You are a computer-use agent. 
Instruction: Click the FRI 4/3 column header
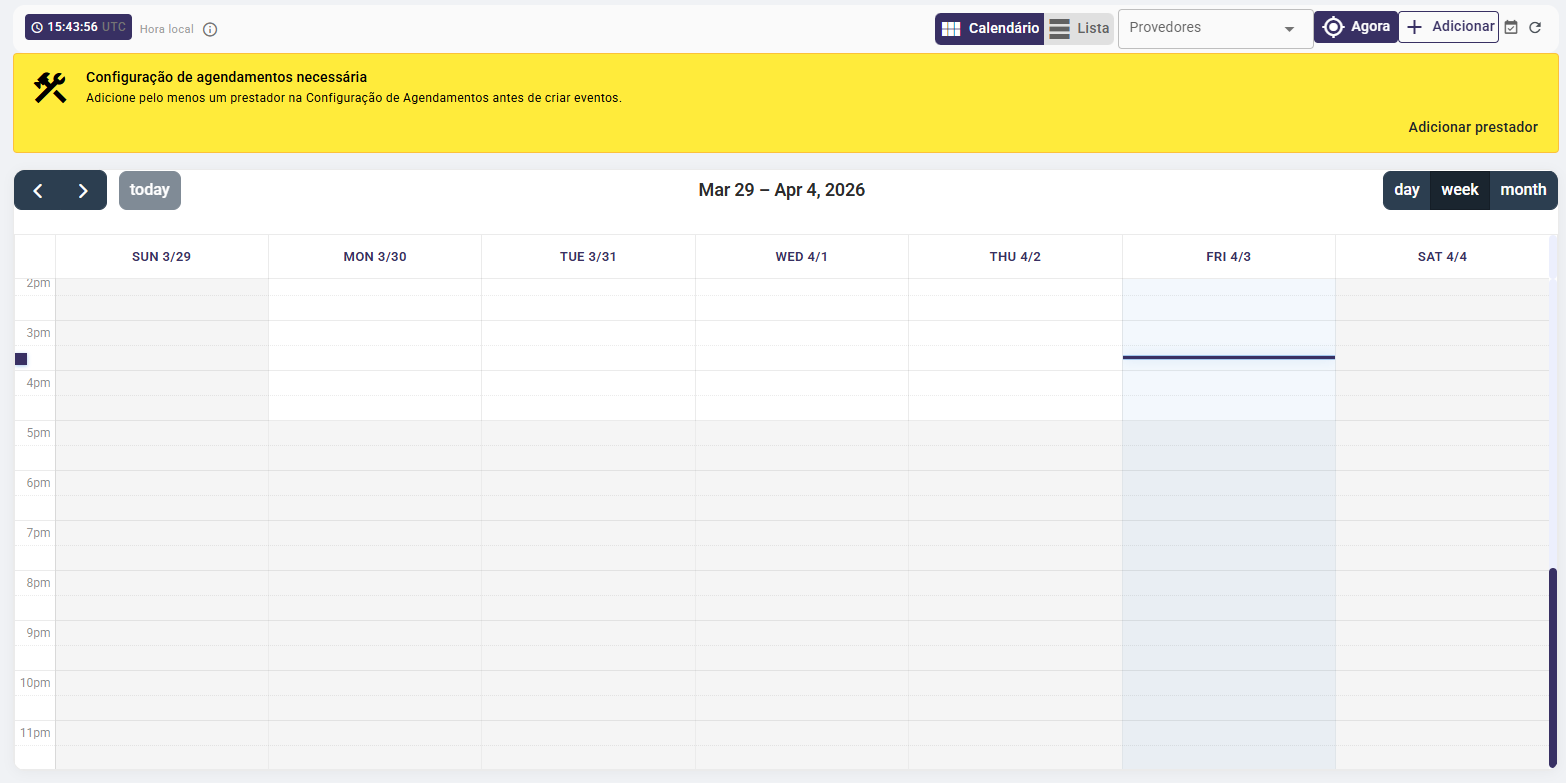pos(1229,257)
